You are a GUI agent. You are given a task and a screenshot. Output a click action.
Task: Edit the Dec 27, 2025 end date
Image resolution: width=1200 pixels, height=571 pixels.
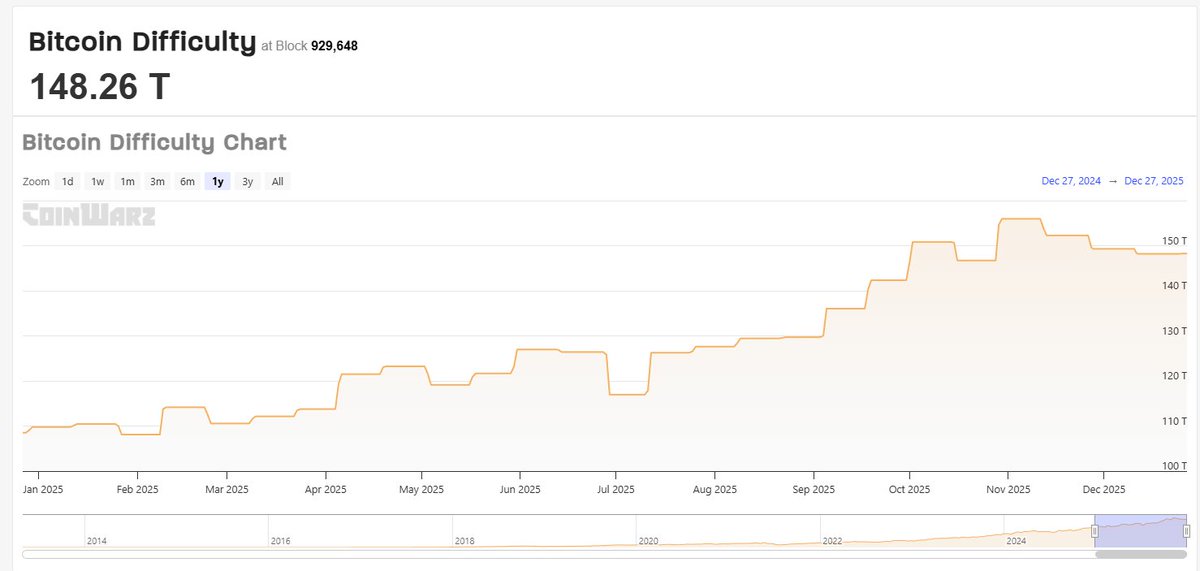(x=1154, y=181)
